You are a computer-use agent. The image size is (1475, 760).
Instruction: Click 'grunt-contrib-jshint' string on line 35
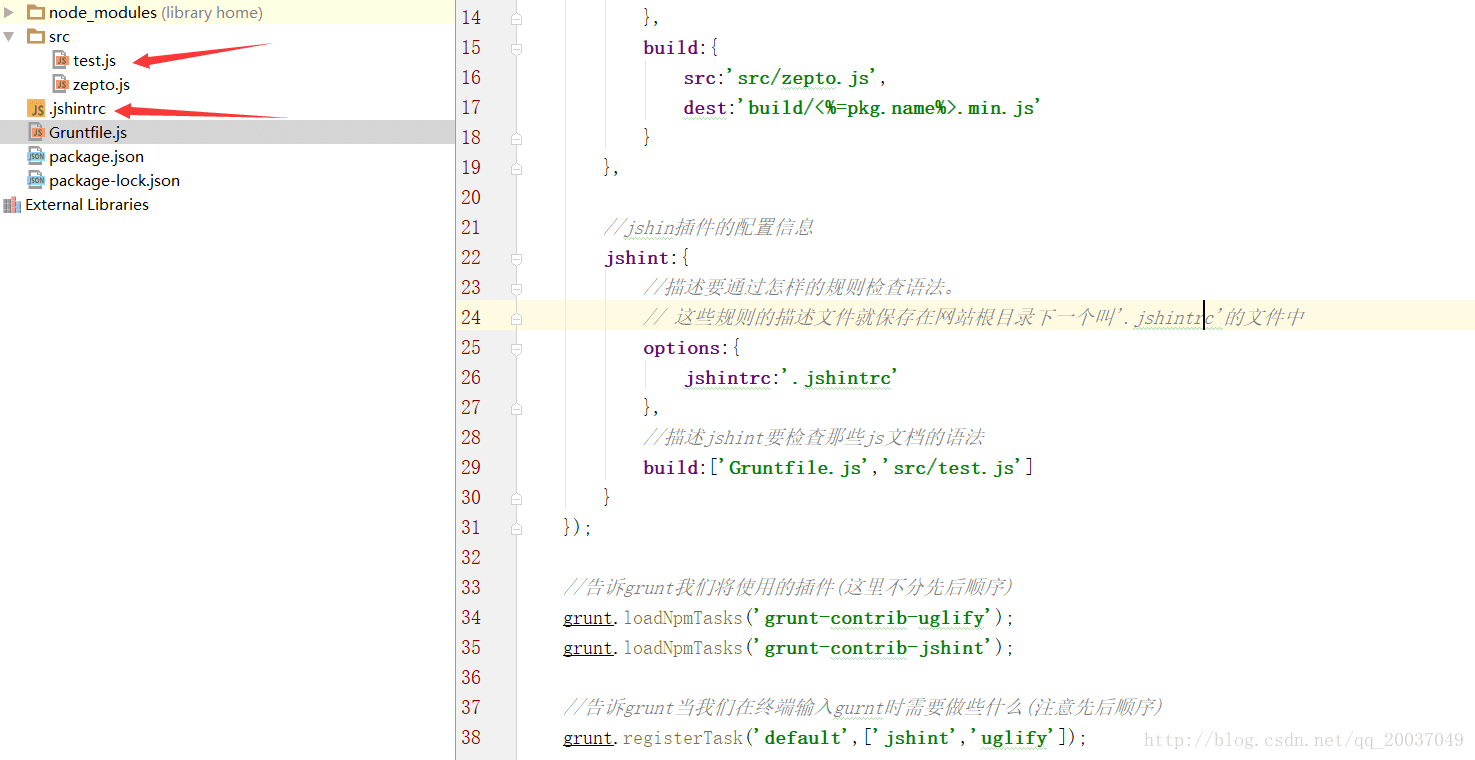point(875,648)
